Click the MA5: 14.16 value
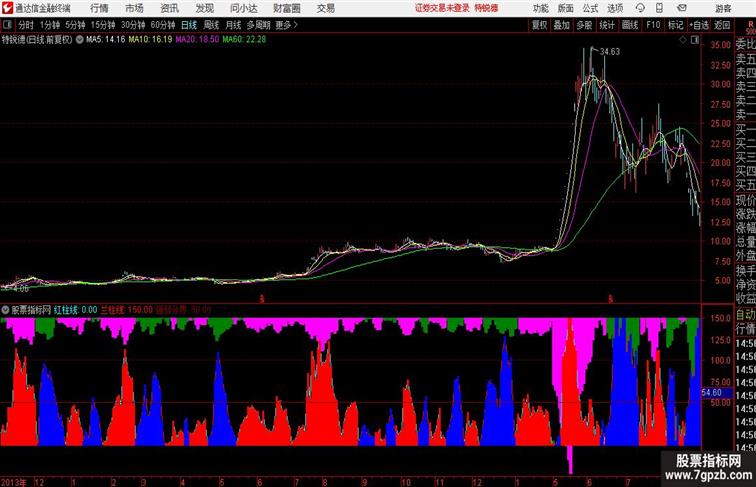Image resolution: width=756 pixels, height=487 pixels. [106, 40]
